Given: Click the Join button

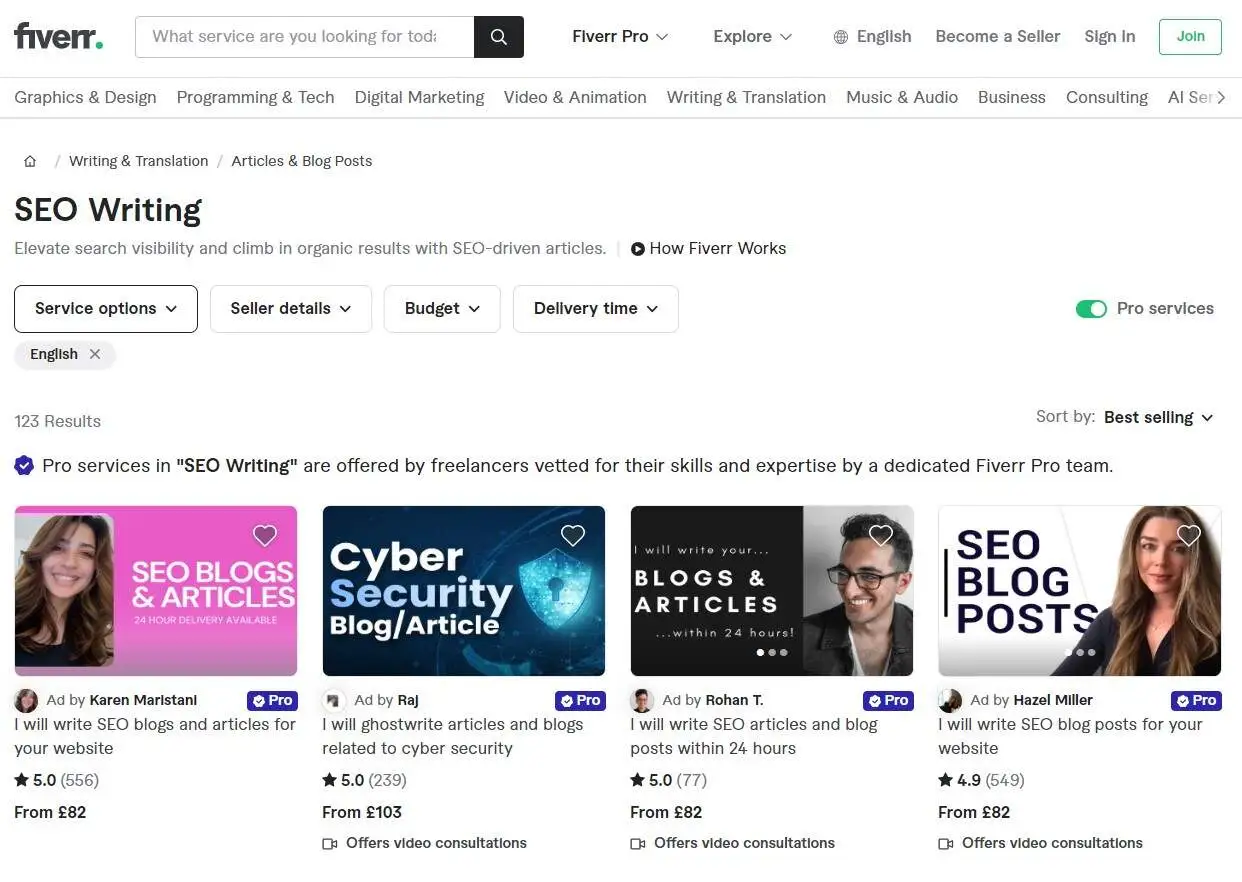Looking at the screenshot, I should pos(1190,37).
